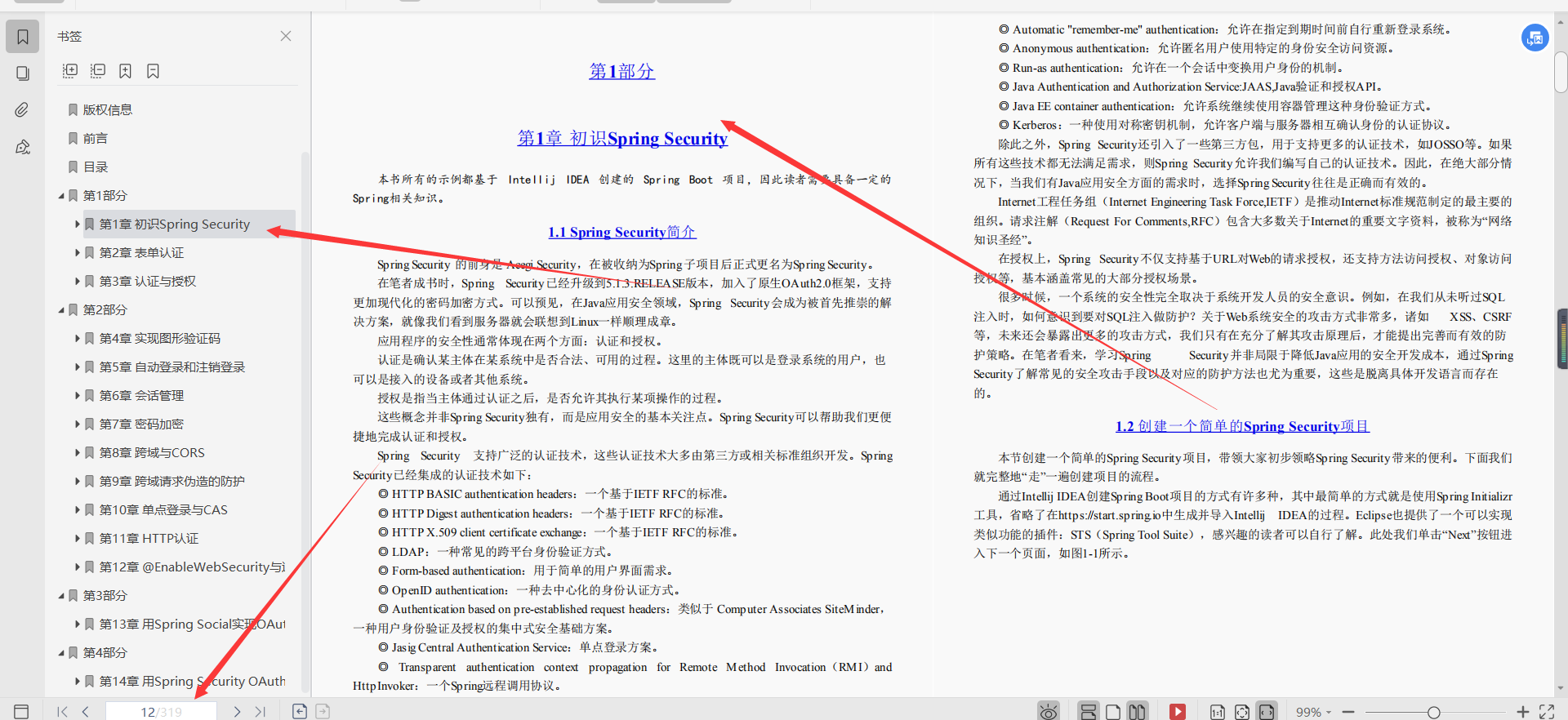
Task: Open the signature stamp panel icon
Action: point(23,147)
